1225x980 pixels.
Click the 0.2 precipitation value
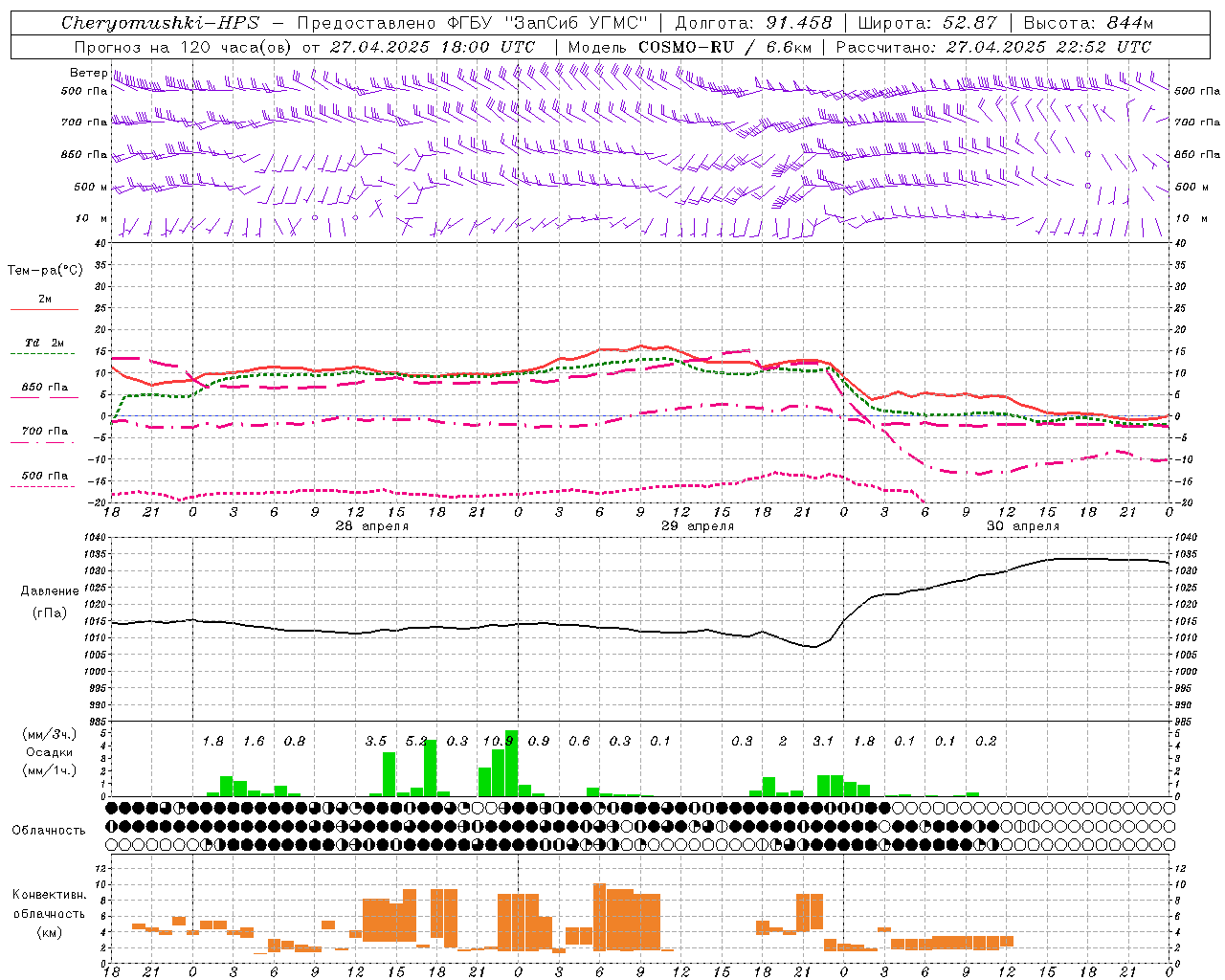tap(986, 741)
